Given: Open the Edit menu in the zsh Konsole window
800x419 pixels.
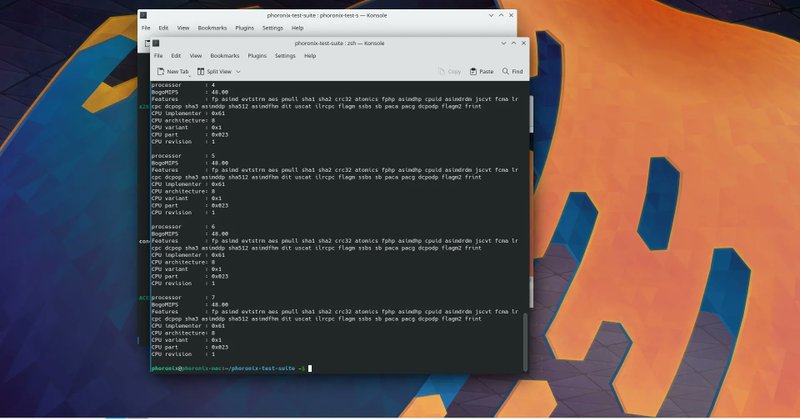Looking at the screenshot, I should [176, 56].
